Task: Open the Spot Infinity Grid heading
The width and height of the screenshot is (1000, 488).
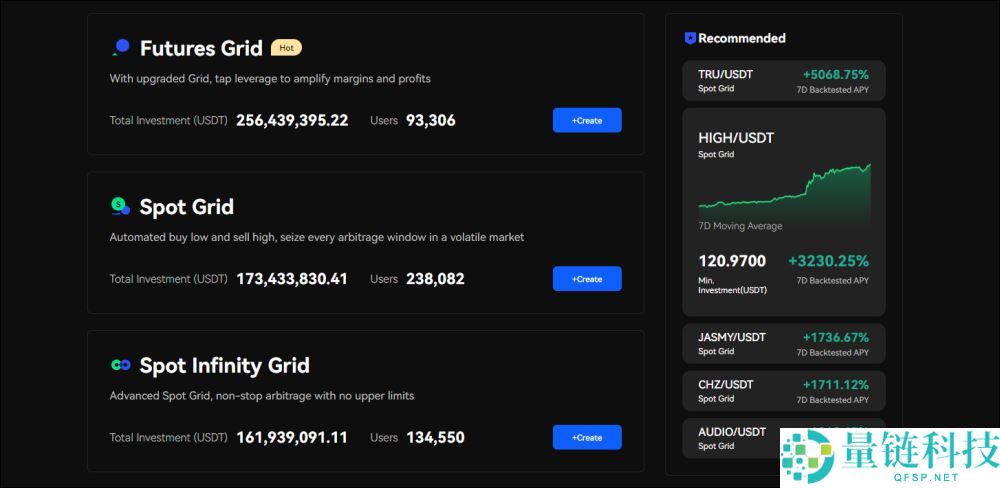Action: coord(224,365)
